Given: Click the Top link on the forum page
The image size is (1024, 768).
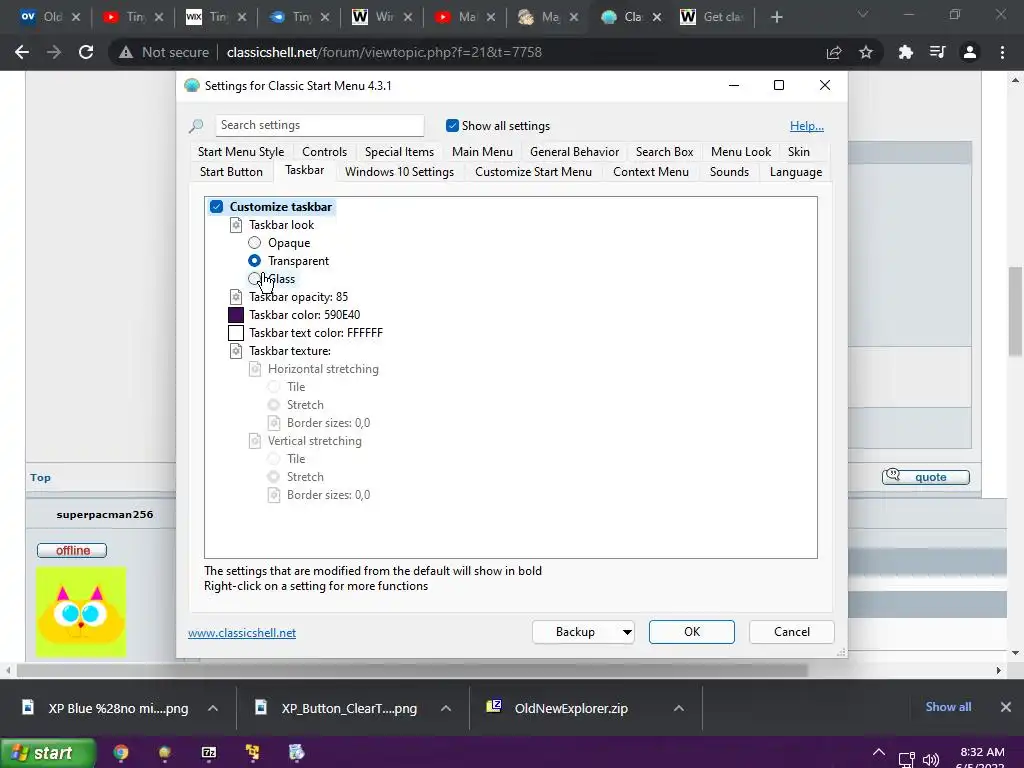Looking at the screenshot, I should pos(40,478).
